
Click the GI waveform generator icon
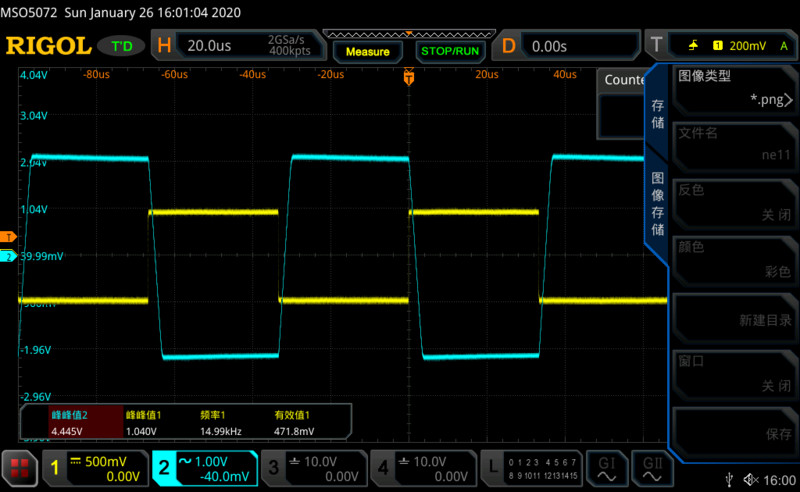point(606,467)
